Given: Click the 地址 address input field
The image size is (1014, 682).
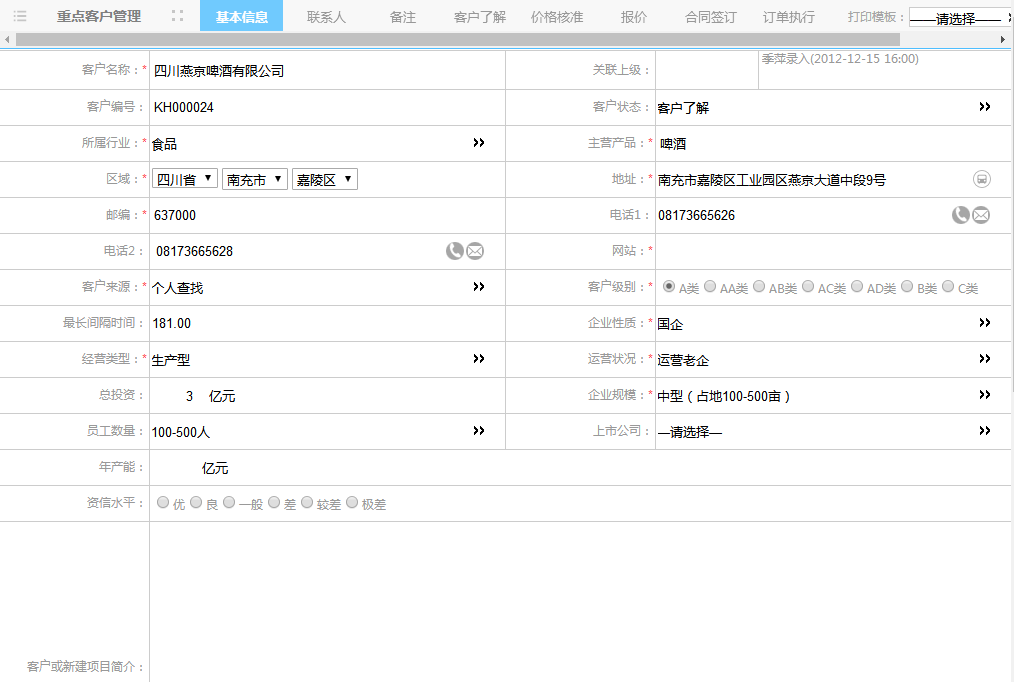Looking at the screenshot, I should [813, 180].
